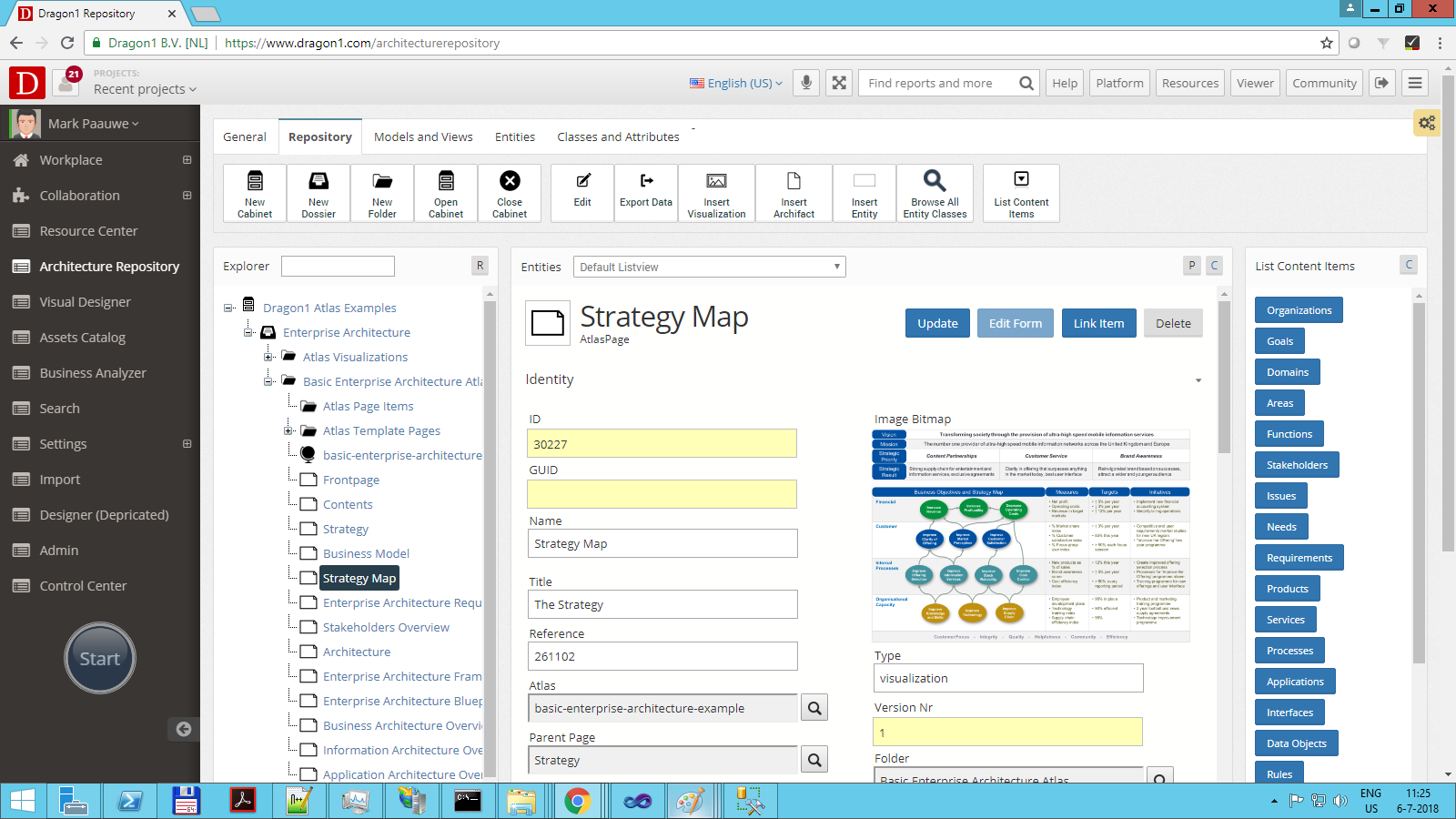Open notifications avatar with badge 21
Image resolution: width=1456 pixels, height=819 pixels.
[66, 83]
